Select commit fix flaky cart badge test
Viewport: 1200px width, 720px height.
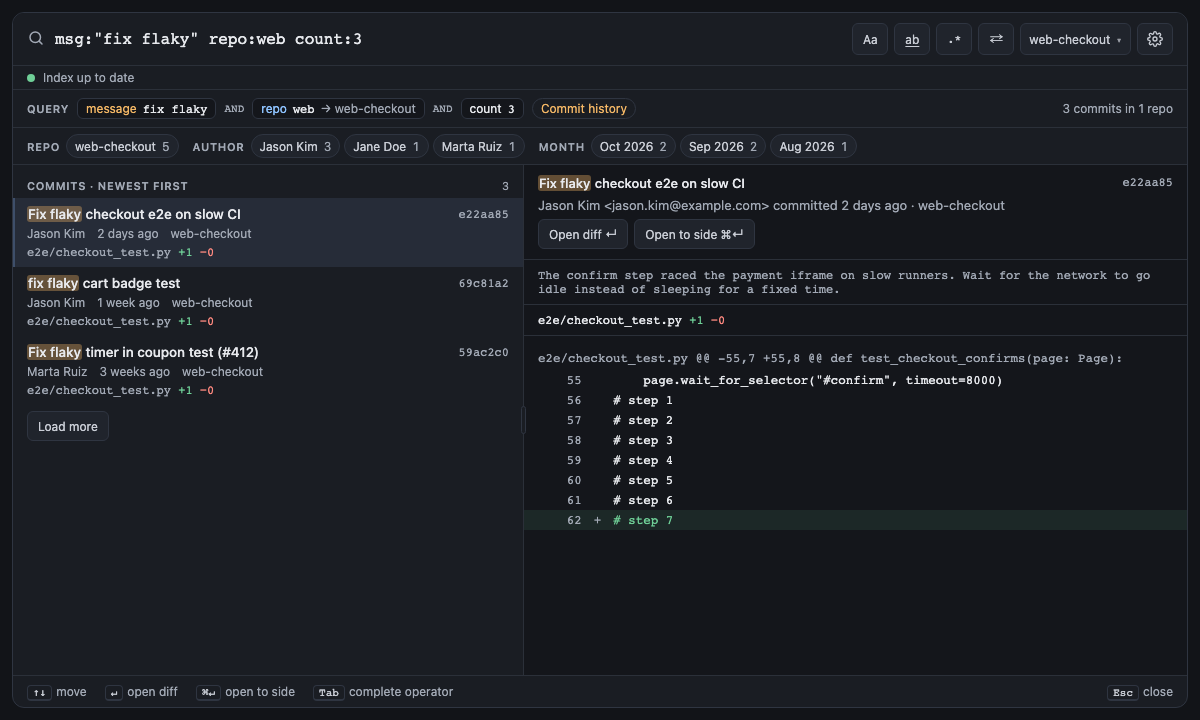pyautogui.click(x=268, y=301)
